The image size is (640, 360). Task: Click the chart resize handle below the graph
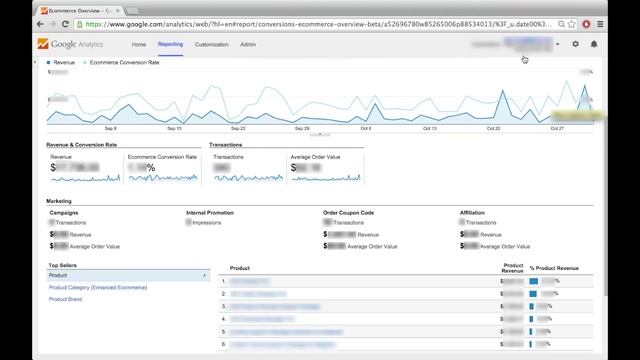[x=320, y=134]
